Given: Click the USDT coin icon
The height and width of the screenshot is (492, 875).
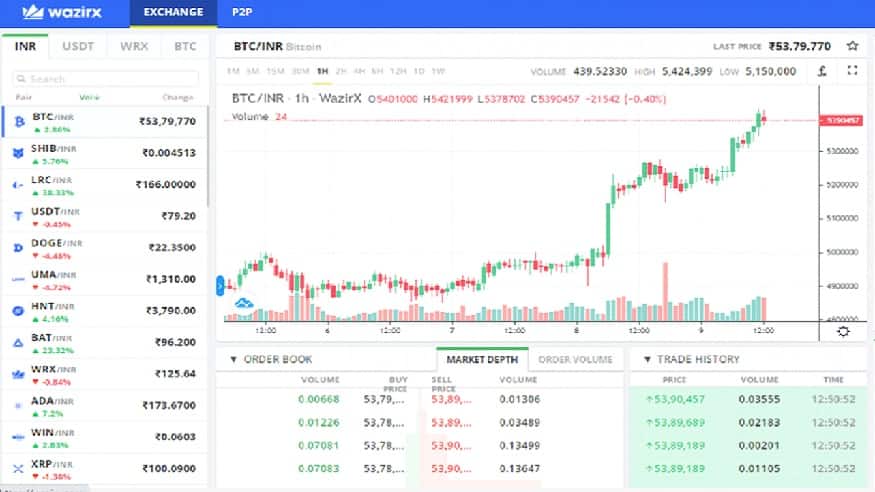Looking at the screenshot, I should point(18,216).
